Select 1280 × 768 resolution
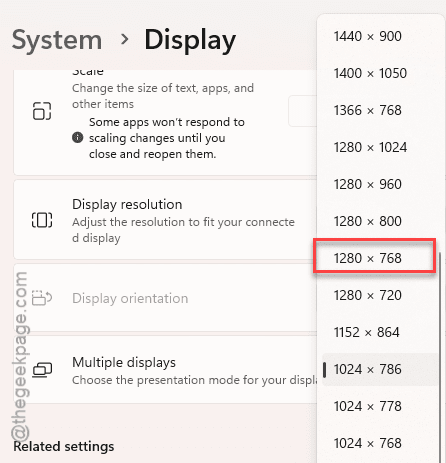446x463 pixels. [x=375, y=258]
